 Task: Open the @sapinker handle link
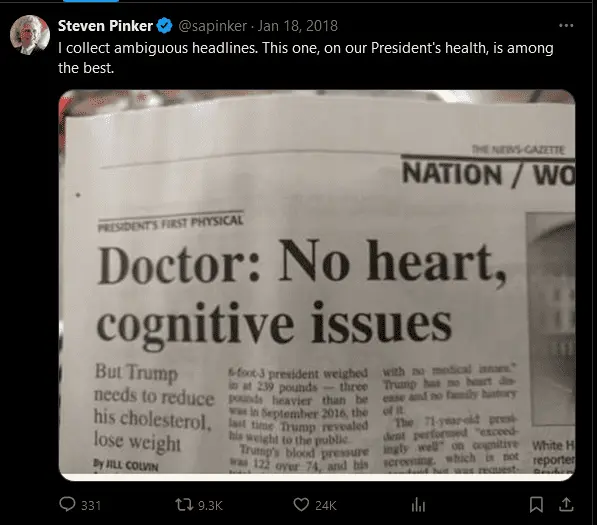click(212, 26)
